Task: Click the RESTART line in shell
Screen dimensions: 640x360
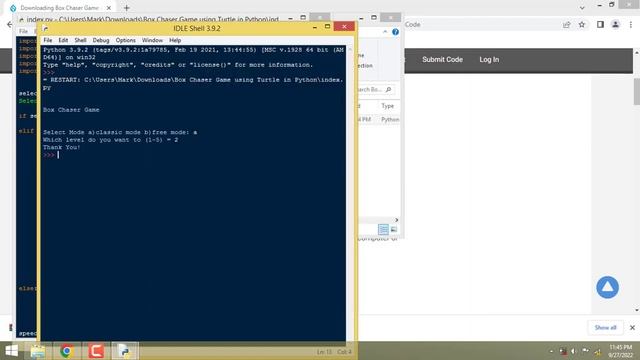Action: pos(193,84)
